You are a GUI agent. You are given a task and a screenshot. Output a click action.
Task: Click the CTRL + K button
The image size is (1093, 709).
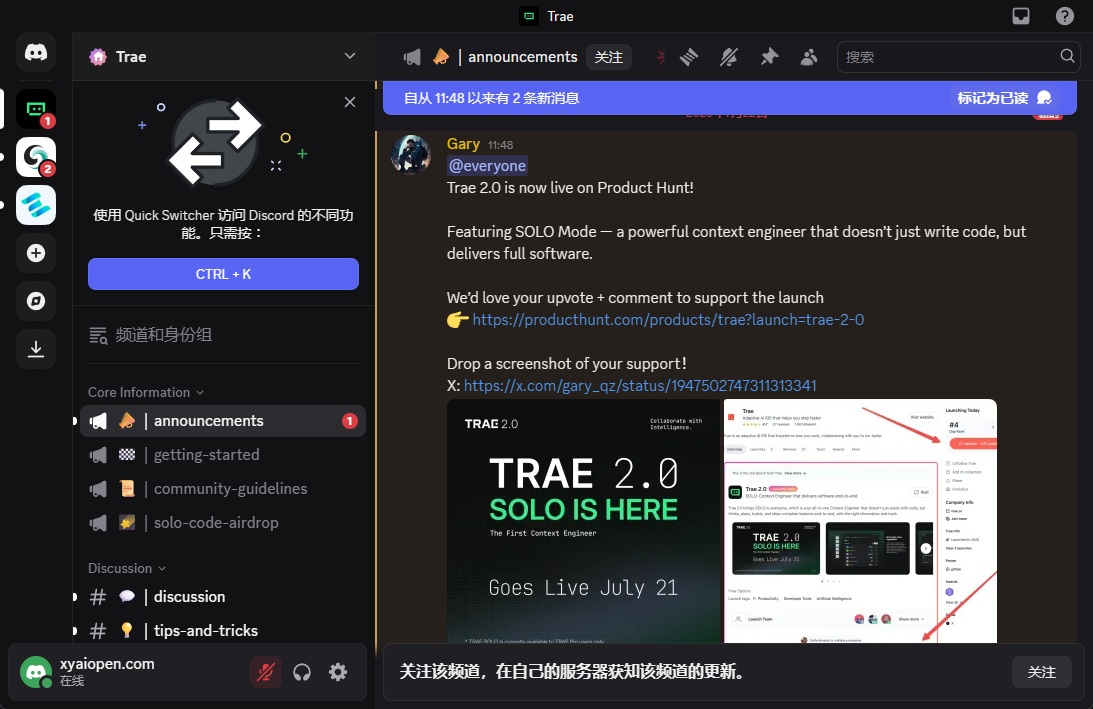[223, 274]
